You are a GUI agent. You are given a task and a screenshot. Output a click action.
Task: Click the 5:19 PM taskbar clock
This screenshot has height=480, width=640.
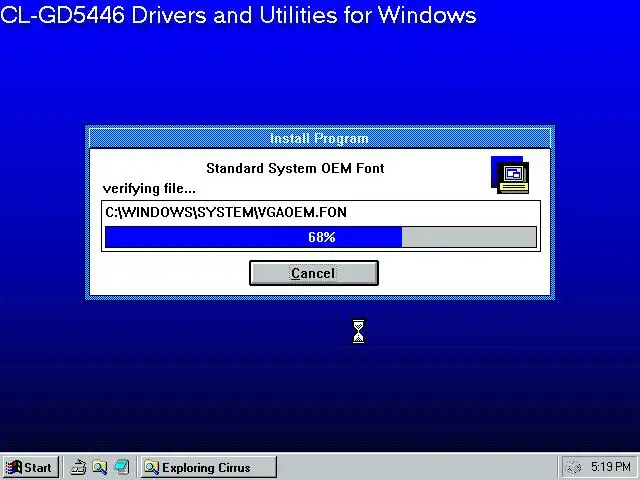611,467
